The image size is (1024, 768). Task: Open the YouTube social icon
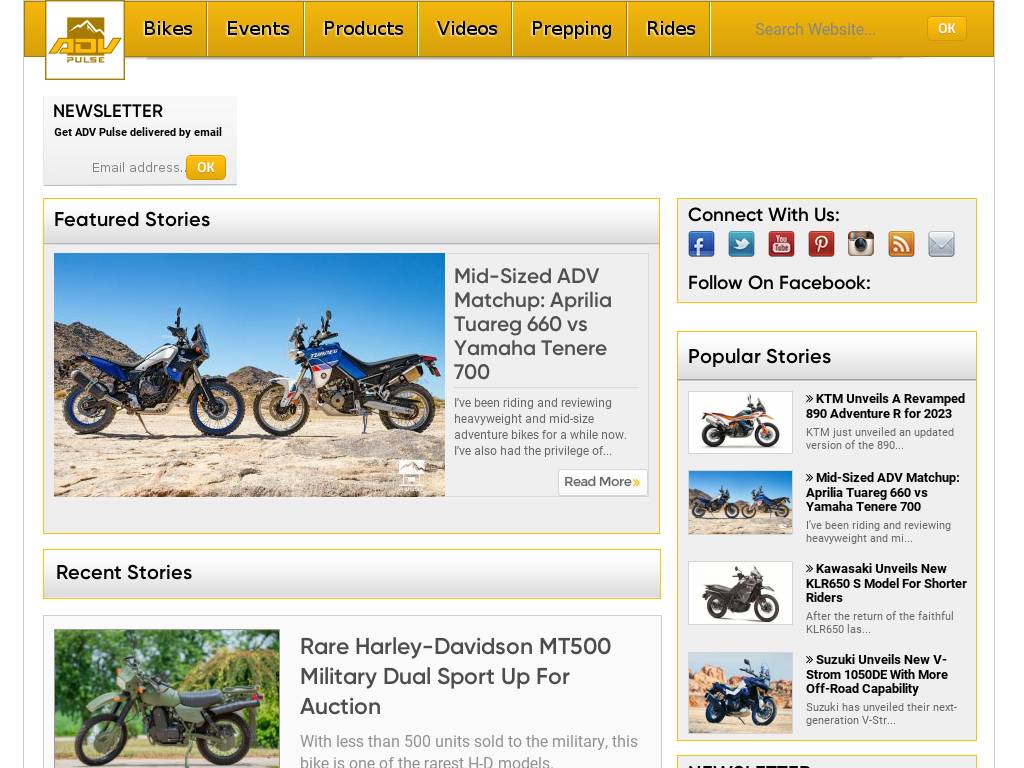pos(781,244)
